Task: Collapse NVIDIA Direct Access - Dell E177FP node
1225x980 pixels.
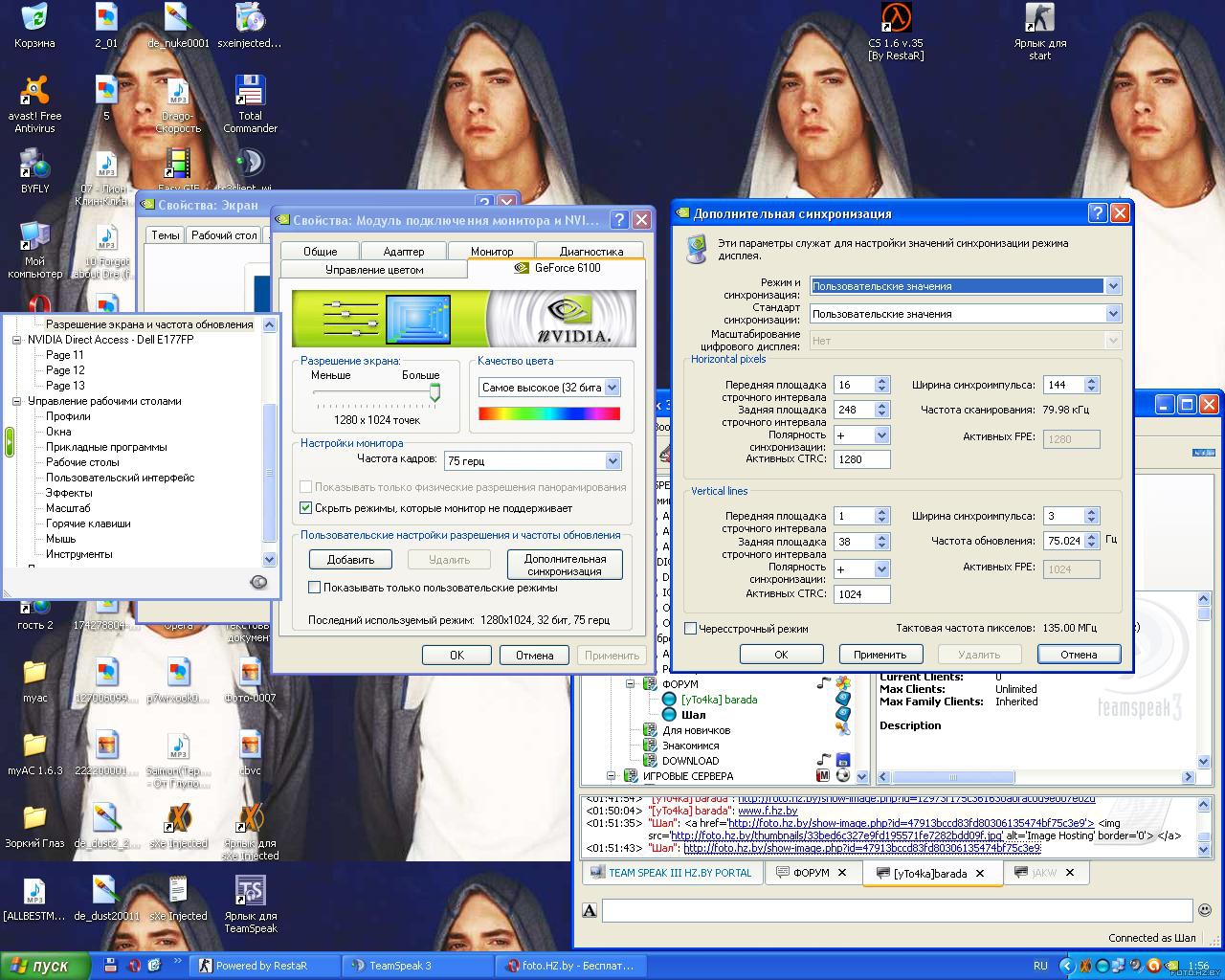Action: 16,340
